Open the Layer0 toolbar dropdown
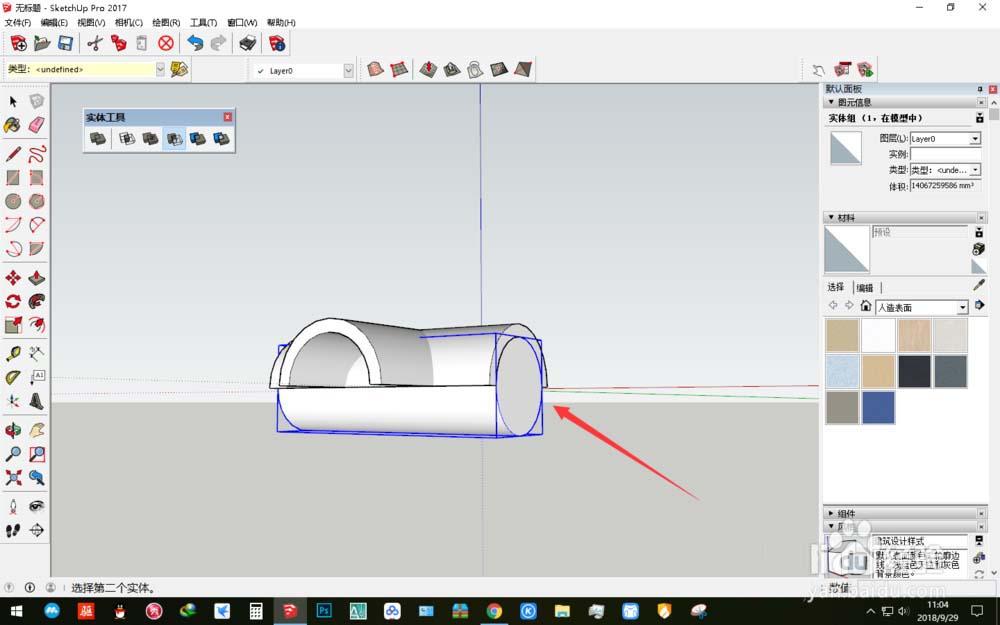1000x625 pixels. point(348,70)
